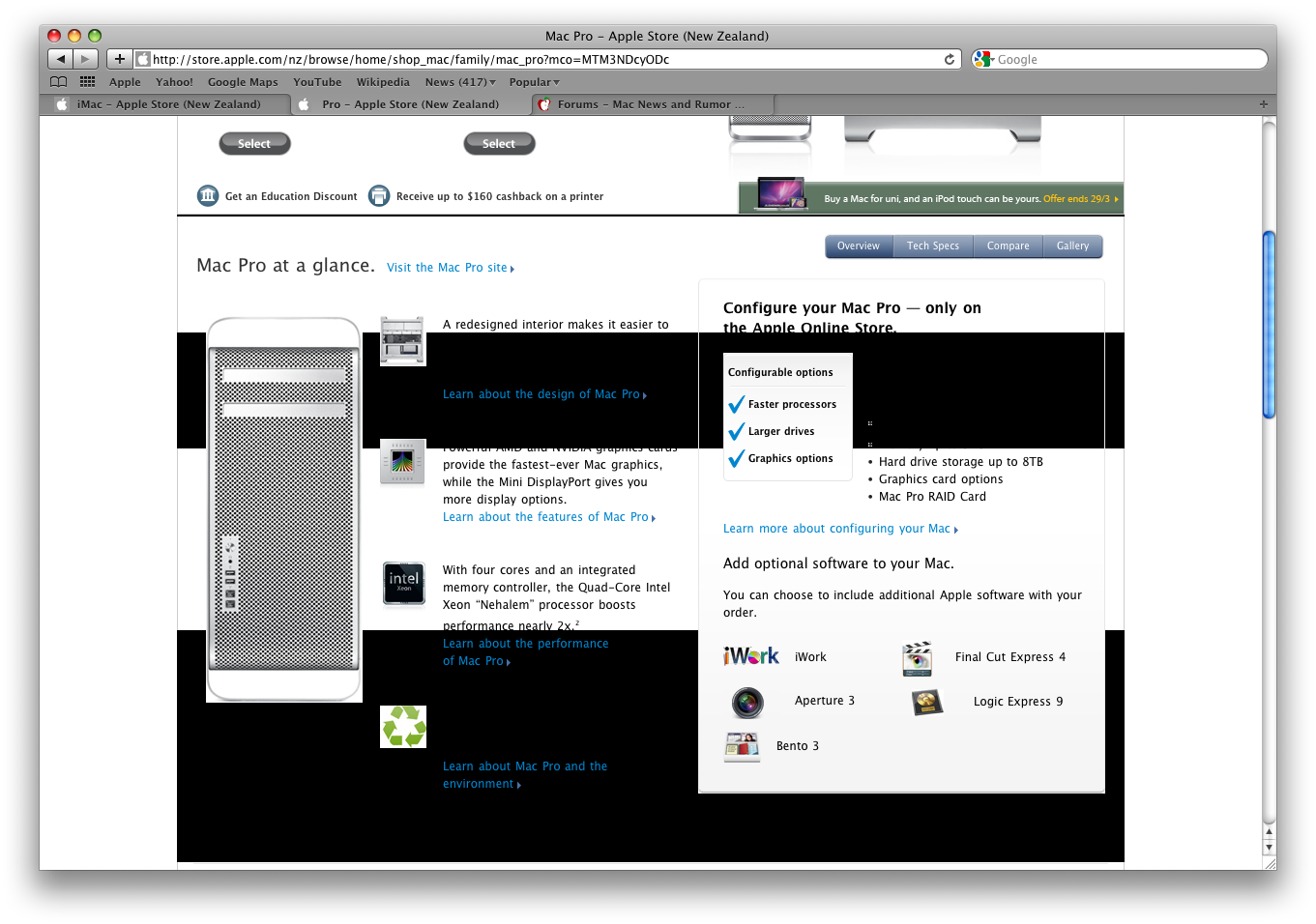
Task: Open the YouTube bookmark
Action: pyautogui.click(x=317, y=82)
